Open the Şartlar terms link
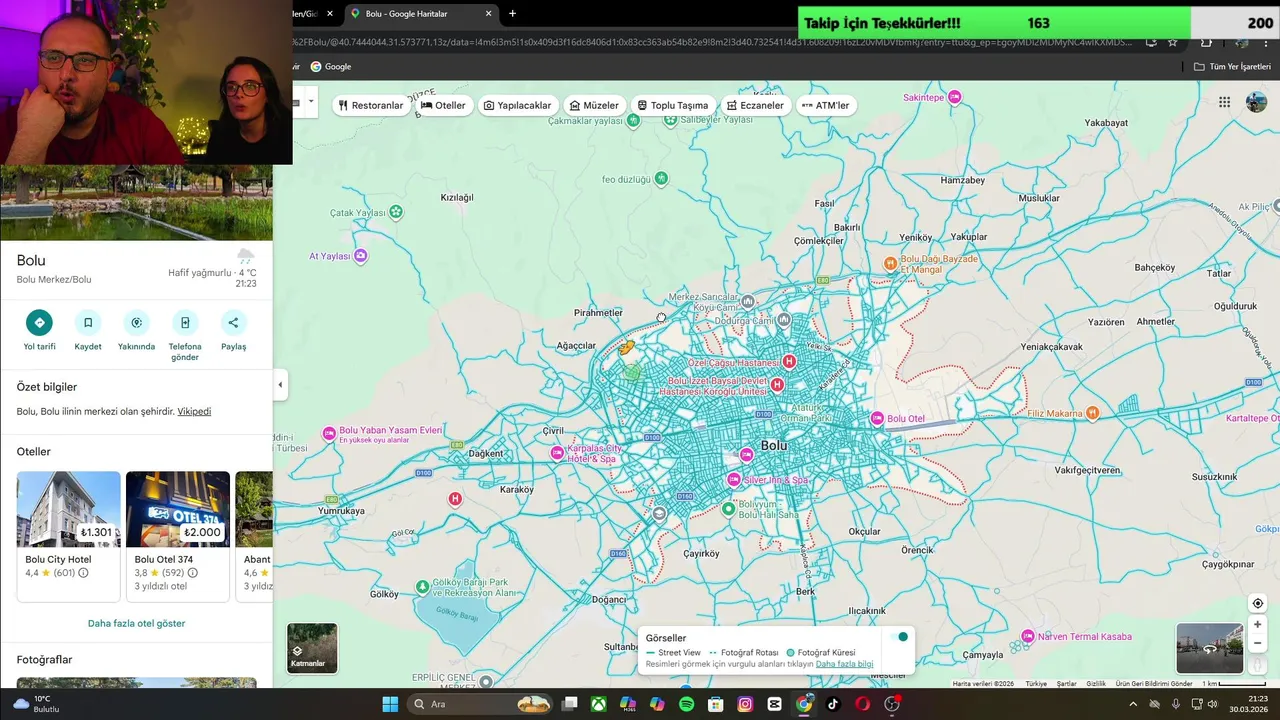This screenshot has width=1280, height=720. 1067,684
